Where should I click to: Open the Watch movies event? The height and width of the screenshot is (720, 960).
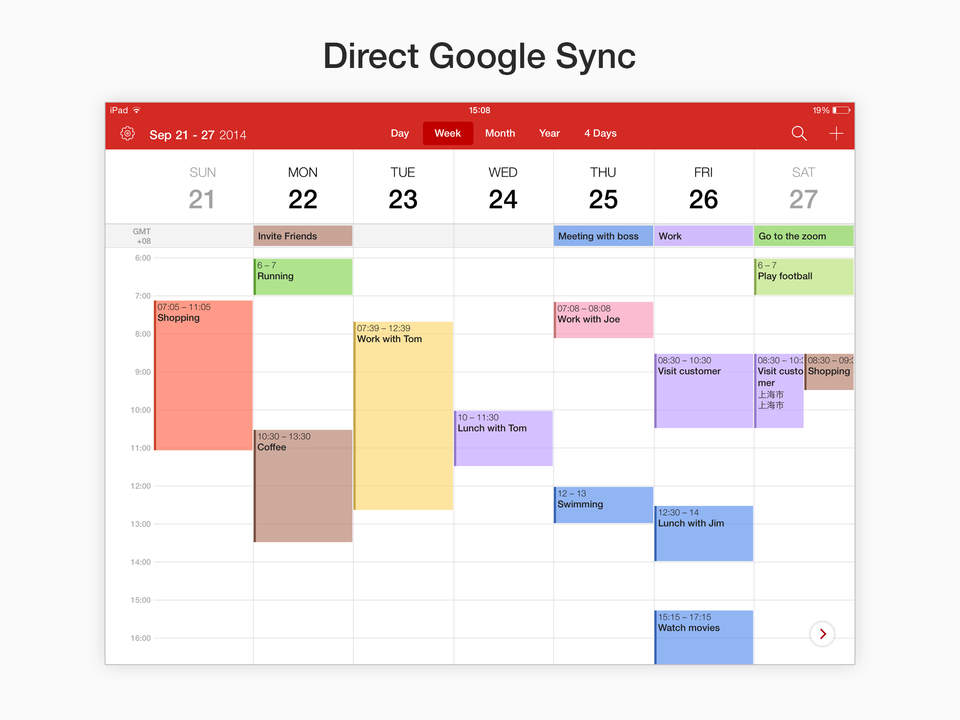click(704, 637)
